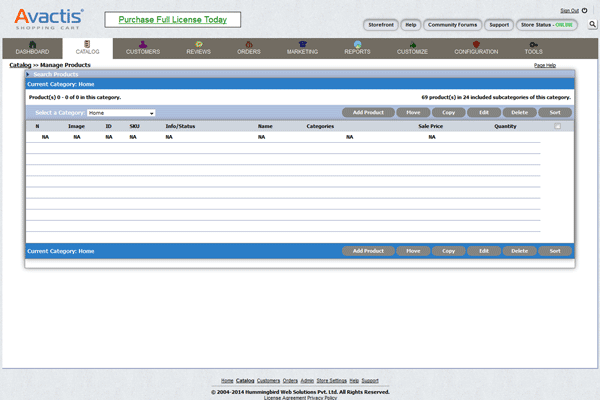
Task: Open the Select a Category dropdown
Action: point(121,113)
